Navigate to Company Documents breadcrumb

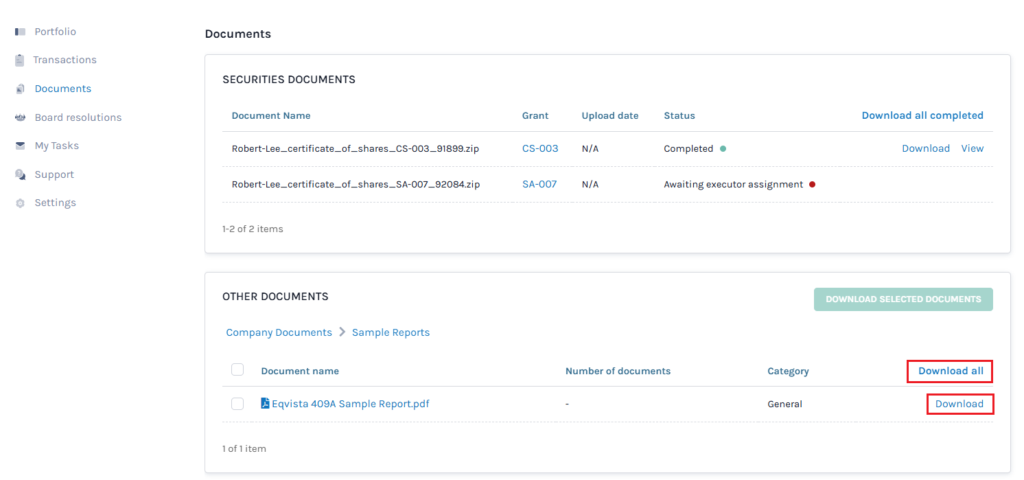click(x=279, y=333)
